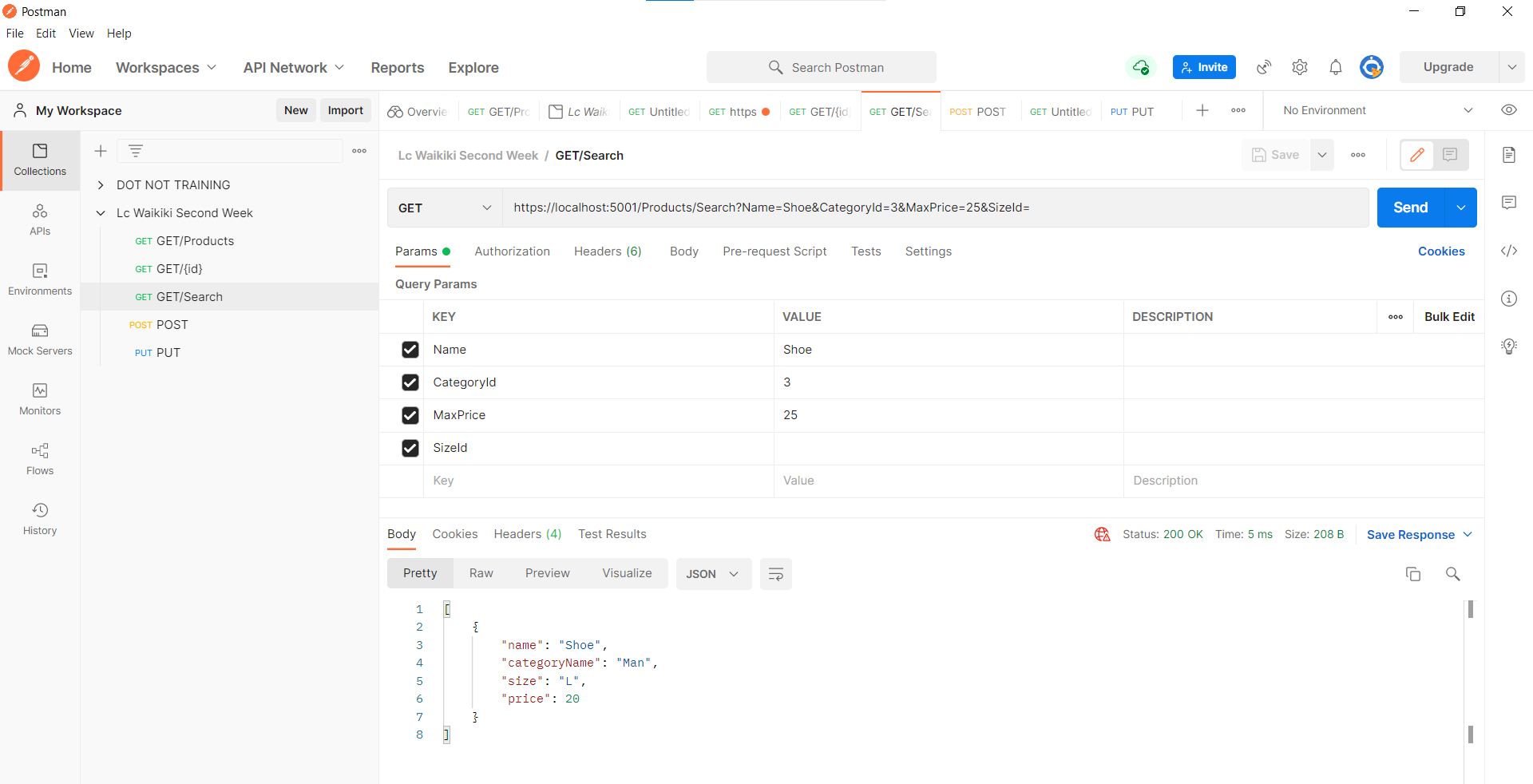1533x784 pixels.
Task: Copy the response body using the copy icon
Action: (1413, 574)
